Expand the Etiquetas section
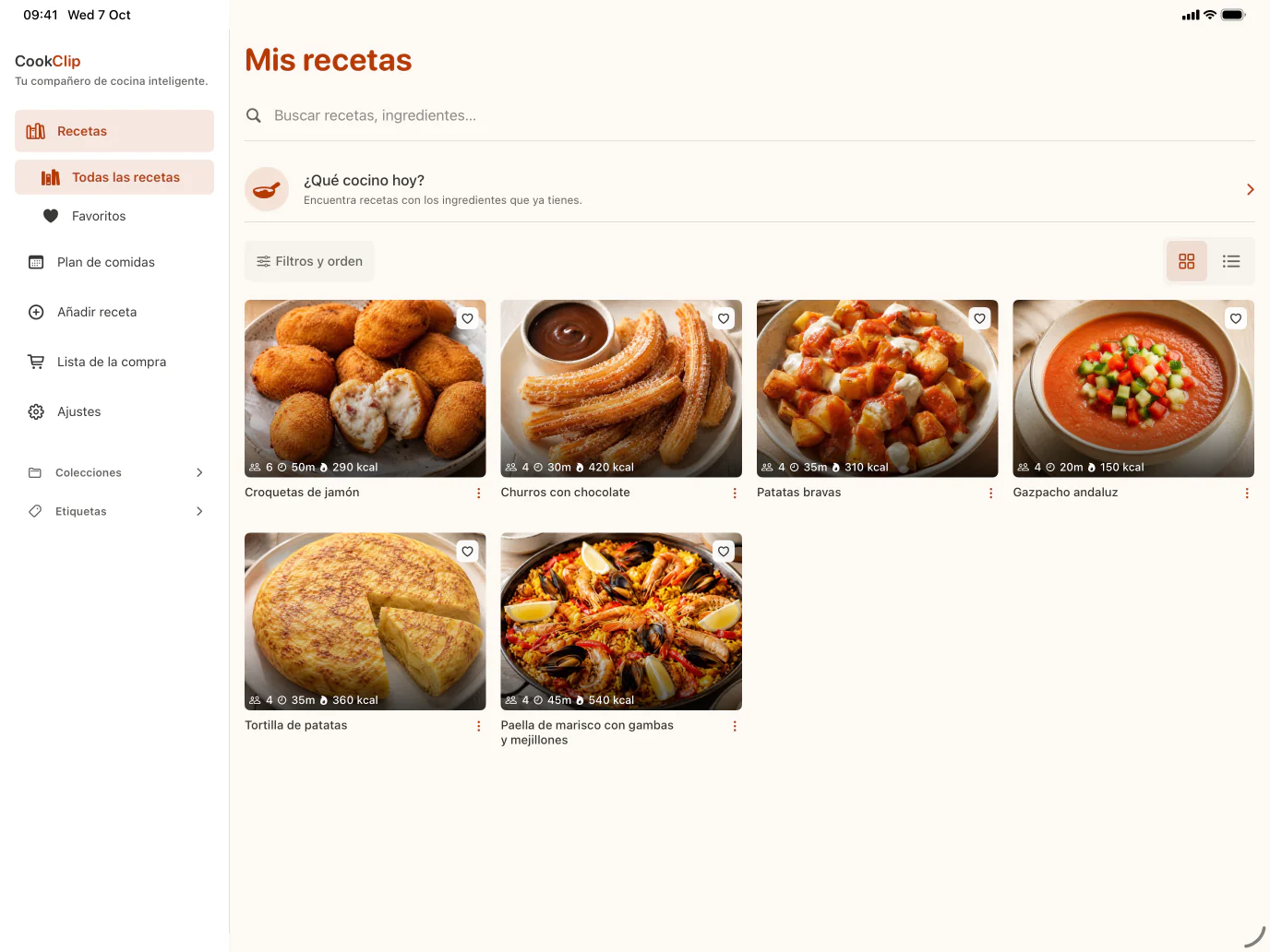 pos(114,511)
